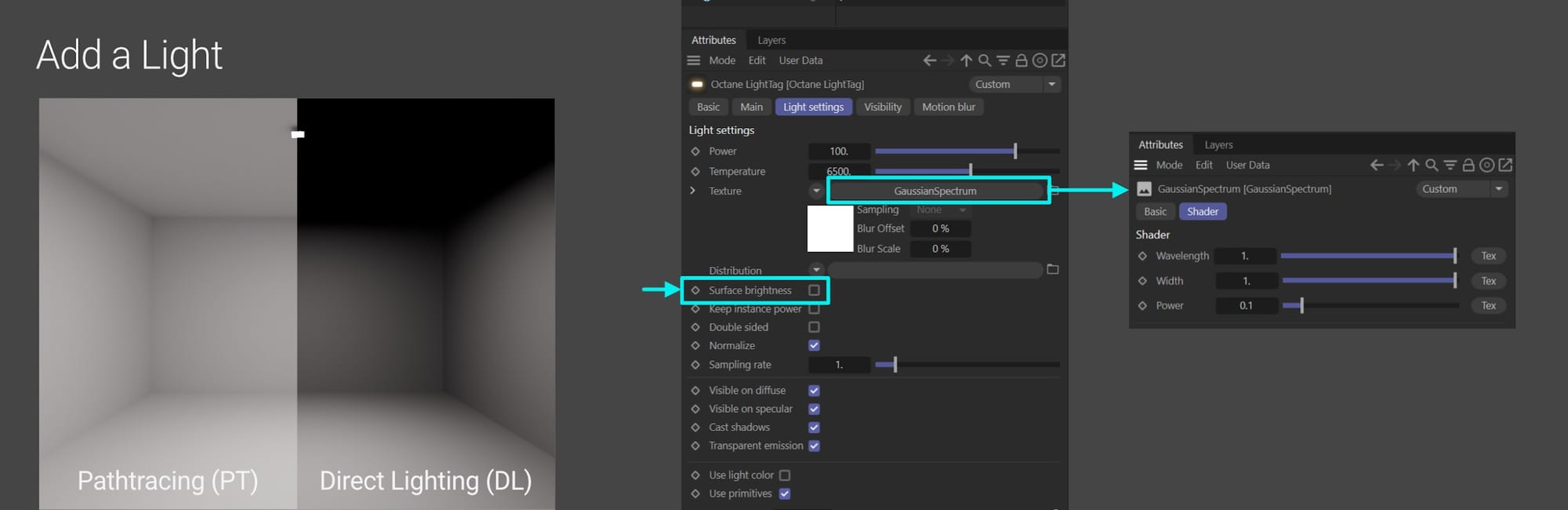Image resolution: width=1568 pixels, height=510 pixels.
Task: Click Wavelength keyframe diamond
Action: (x=1142, y=256)
